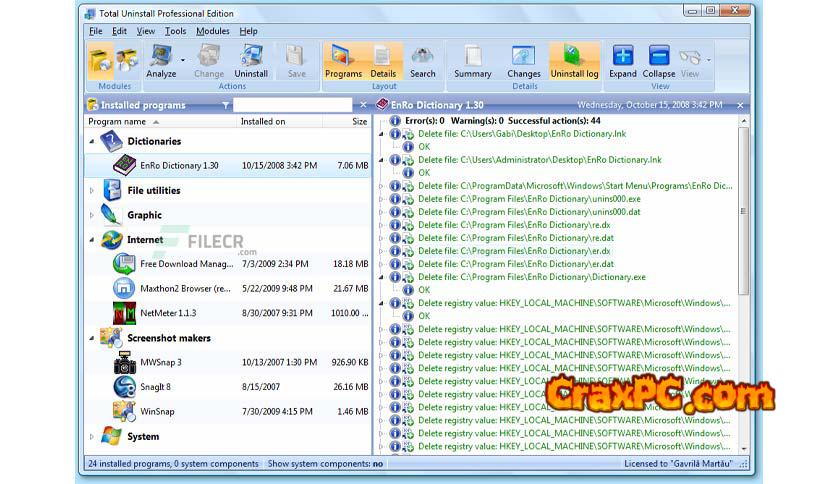Screen dimensions: 836x484
Task: Open the View dropdown arrow
Action: point(709,60)
